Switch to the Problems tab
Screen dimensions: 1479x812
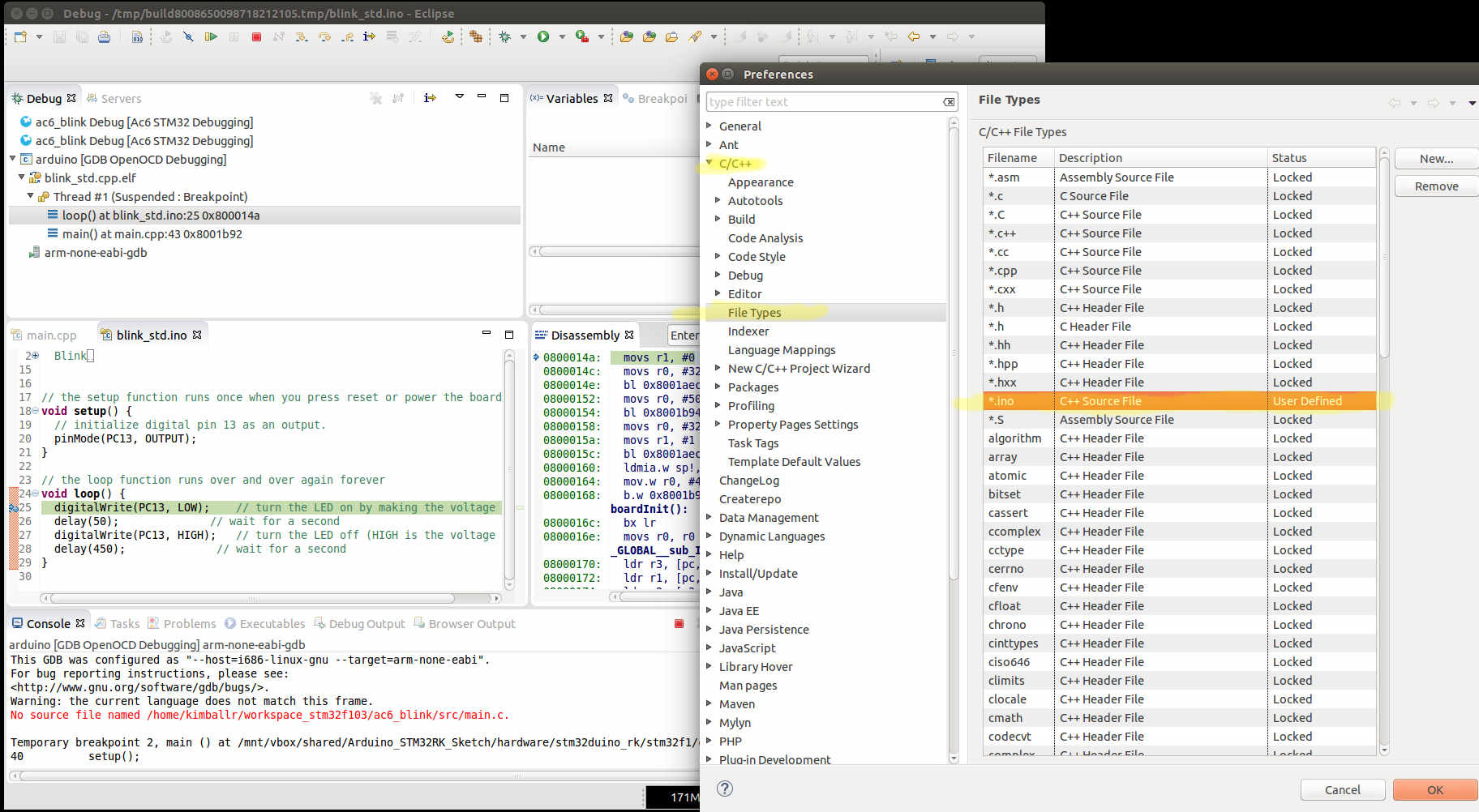pos(182,623)
